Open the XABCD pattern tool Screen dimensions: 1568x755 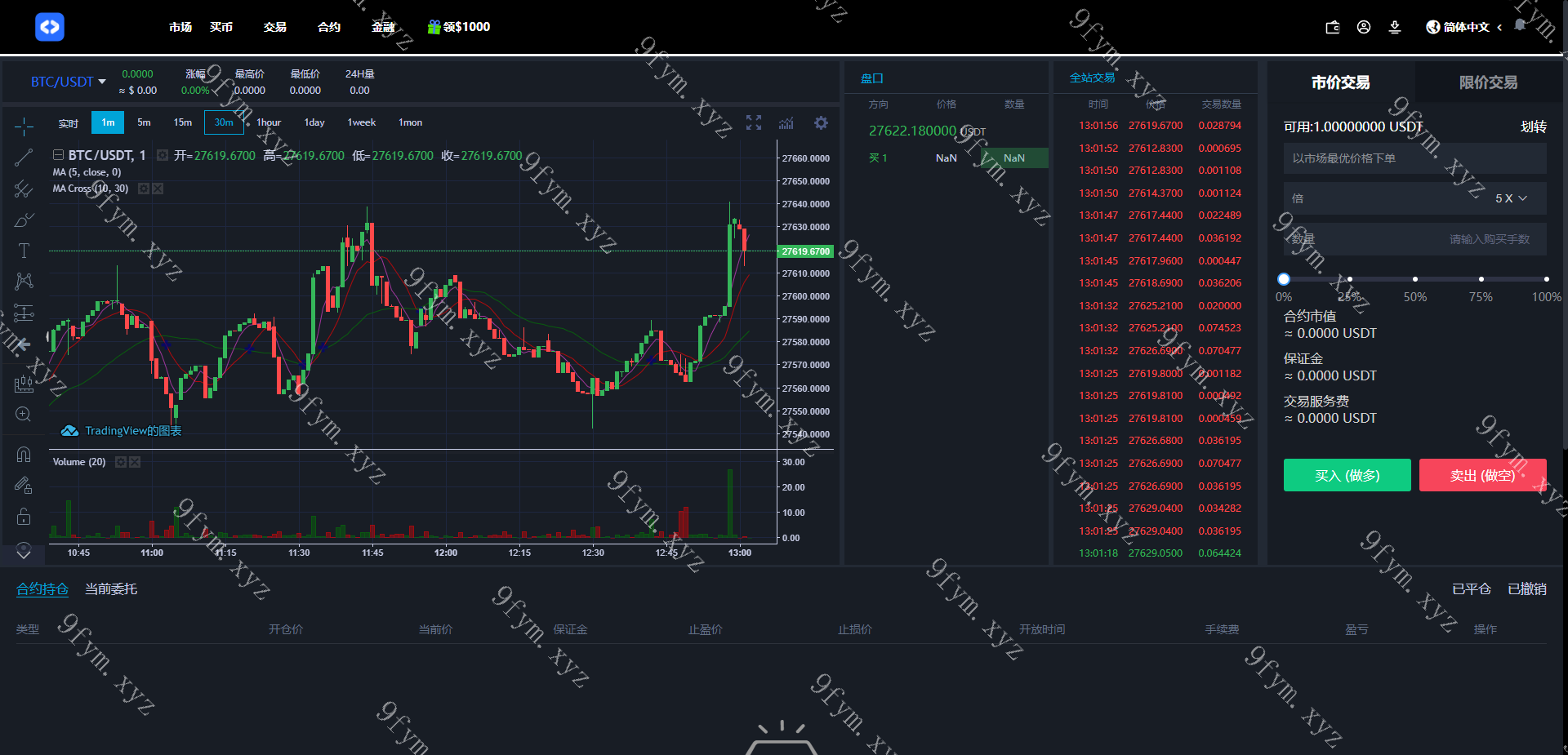tap(24, 282)
